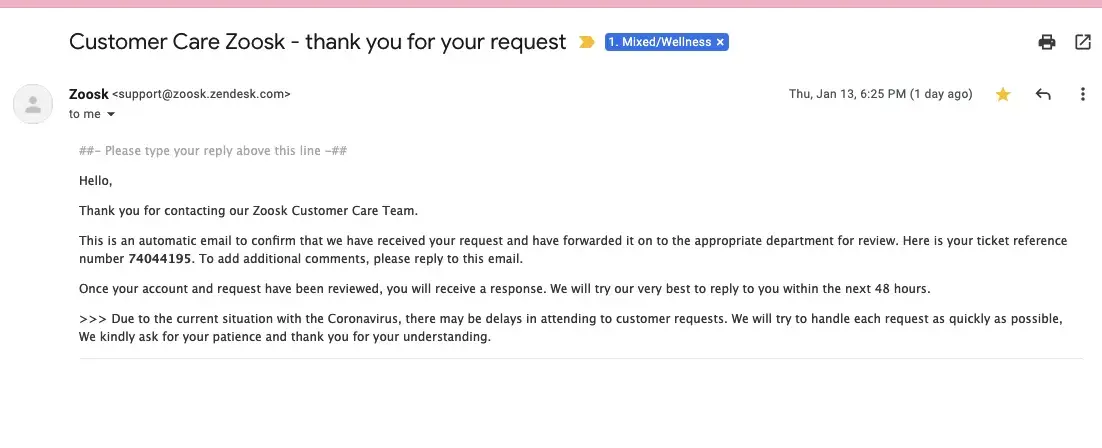Click the 'within the next 48 hours' sentence
This screenshot has width=1102, height=448.
click(x=504, y=289)
